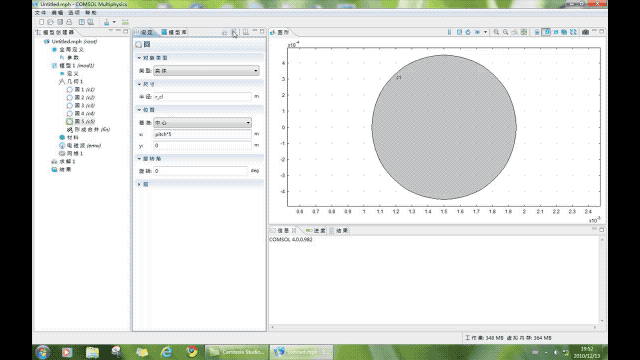Collapse the Object Type section
The image size is (640, 360).
pos(139,58)
